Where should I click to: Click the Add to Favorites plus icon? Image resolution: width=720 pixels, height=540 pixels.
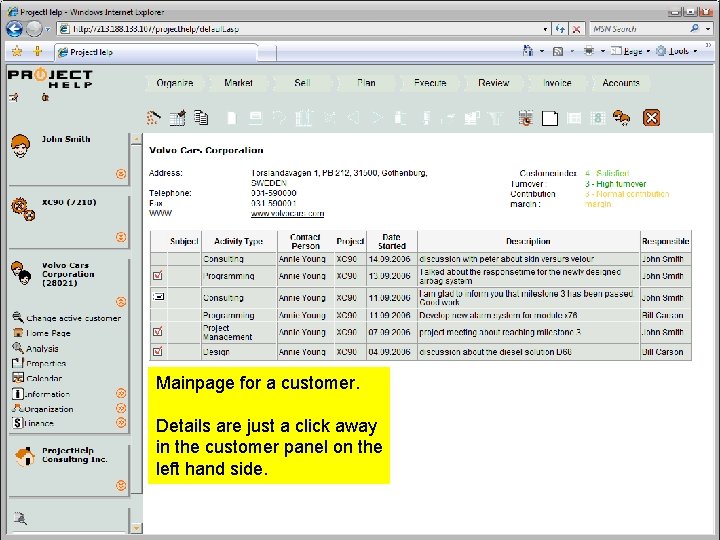(38, 51)
